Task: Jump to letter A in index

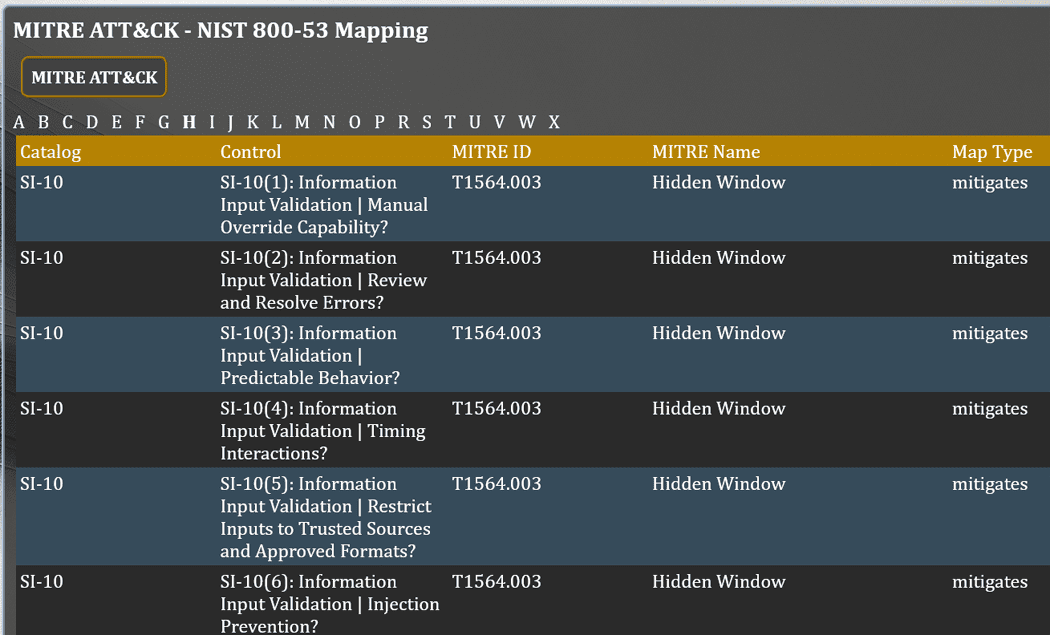Action: coord(19,123)
